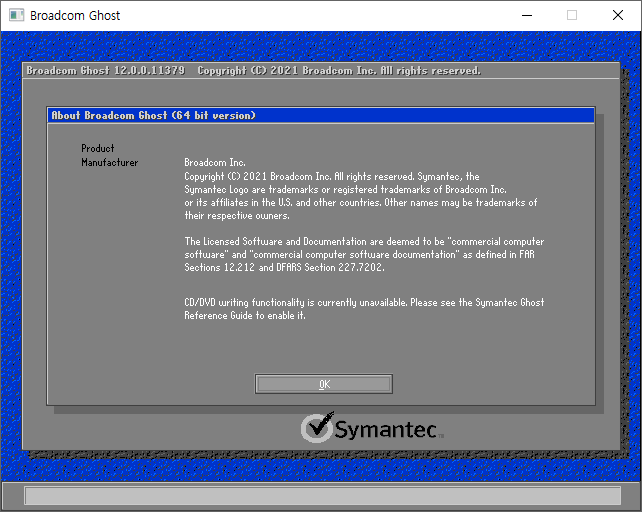Minimize the Broadcom Ghost window
Viewport: 642px width, 512px height.
tap(527, 16)
